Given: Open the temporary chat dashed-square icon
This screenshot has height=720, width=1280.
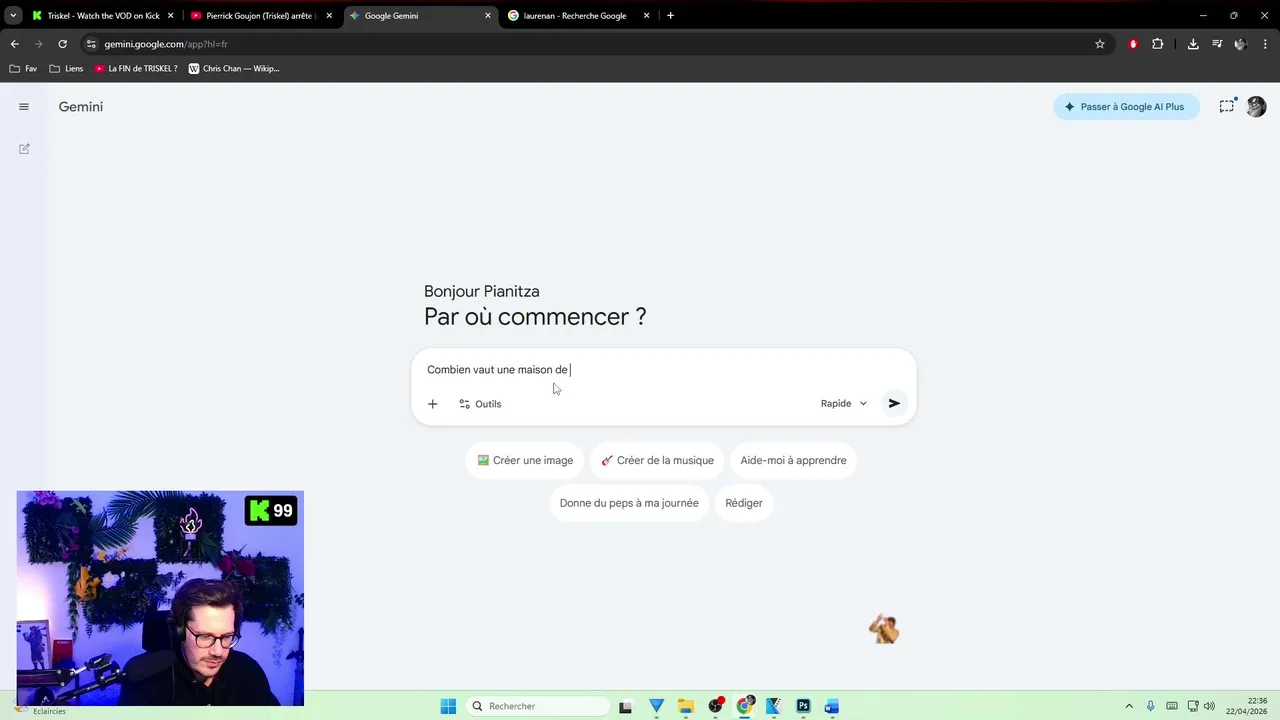Looking at the screenshot, I should [1227, 107].
